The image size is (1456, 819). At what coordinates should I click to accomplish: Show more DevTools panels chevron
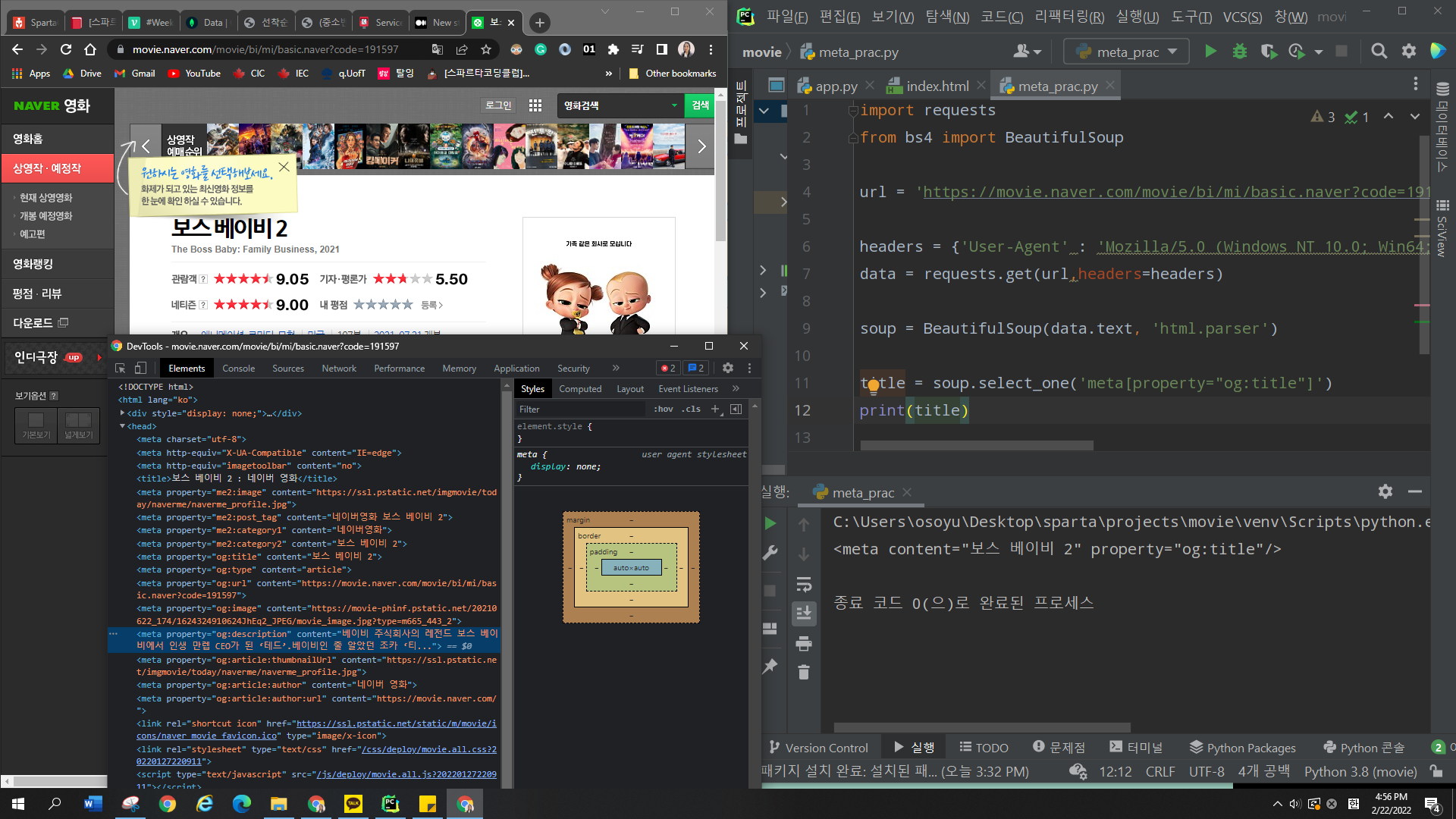pyautogui.click(x=616, y=368)
